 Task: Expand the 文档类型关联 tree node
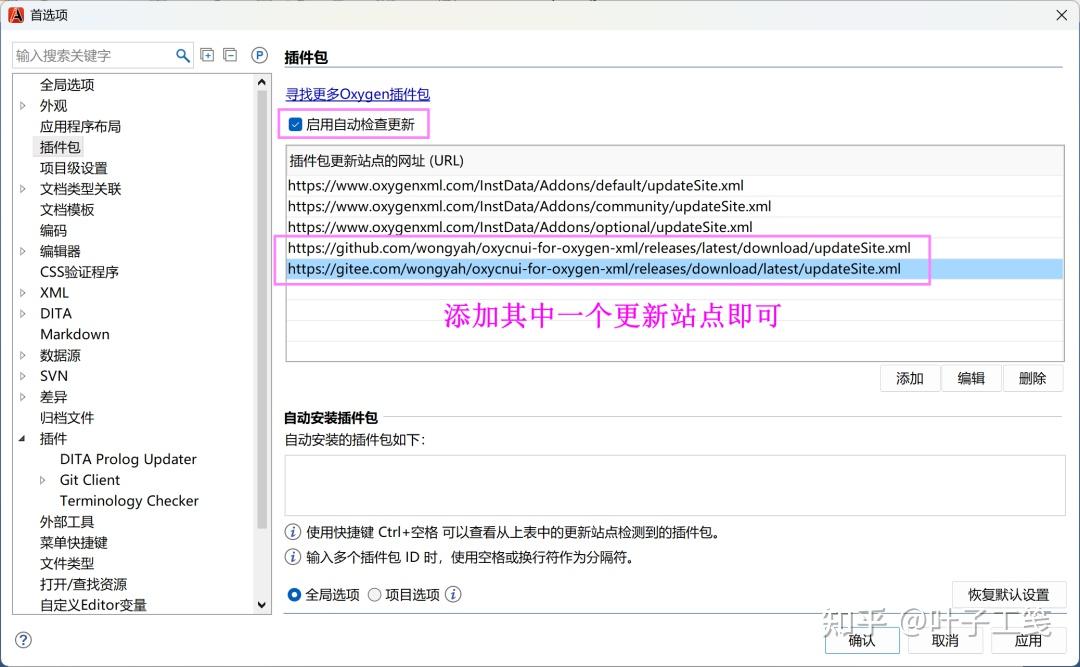click(23, 189)
